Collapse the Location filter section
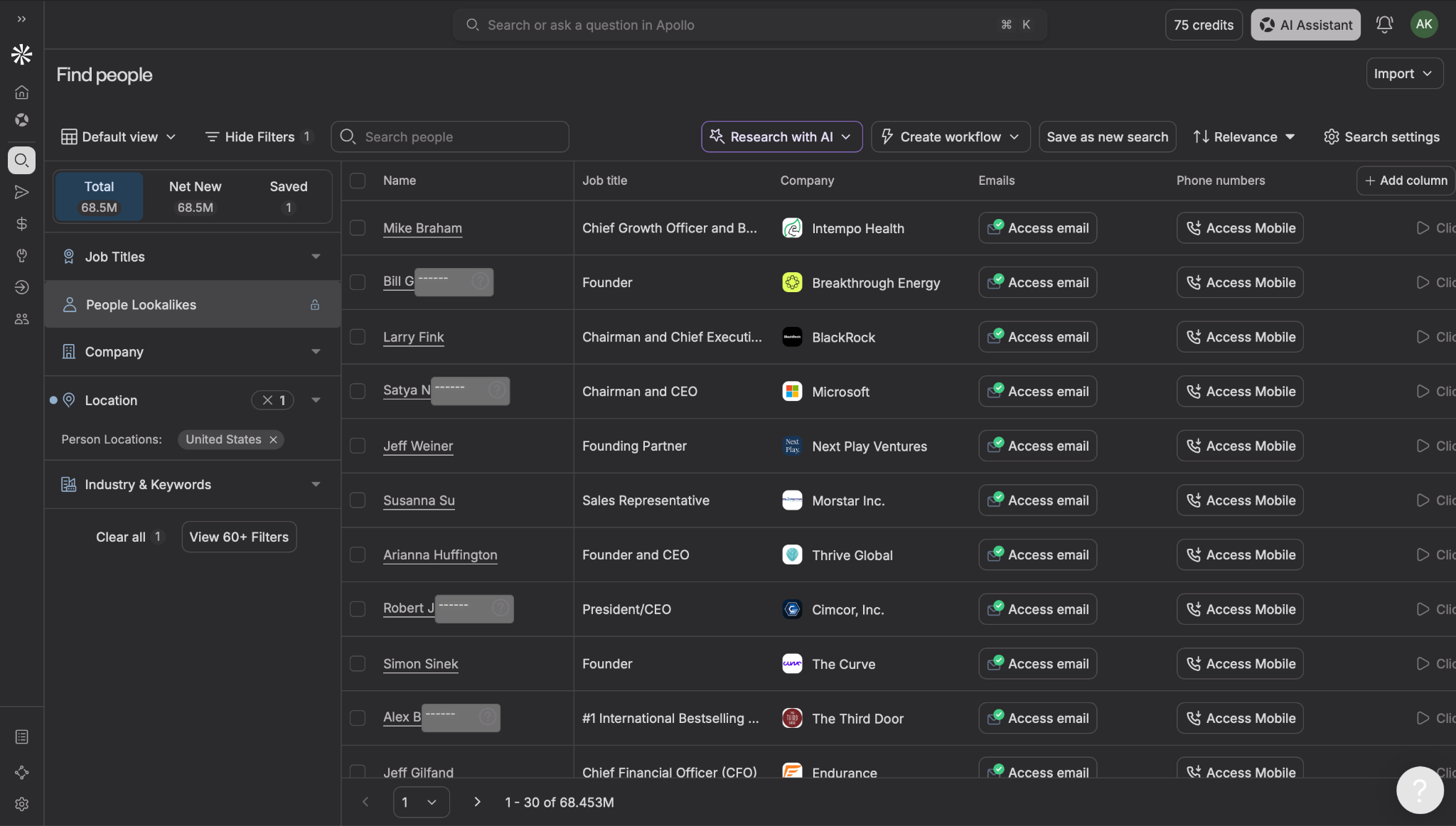 [316, 400]
